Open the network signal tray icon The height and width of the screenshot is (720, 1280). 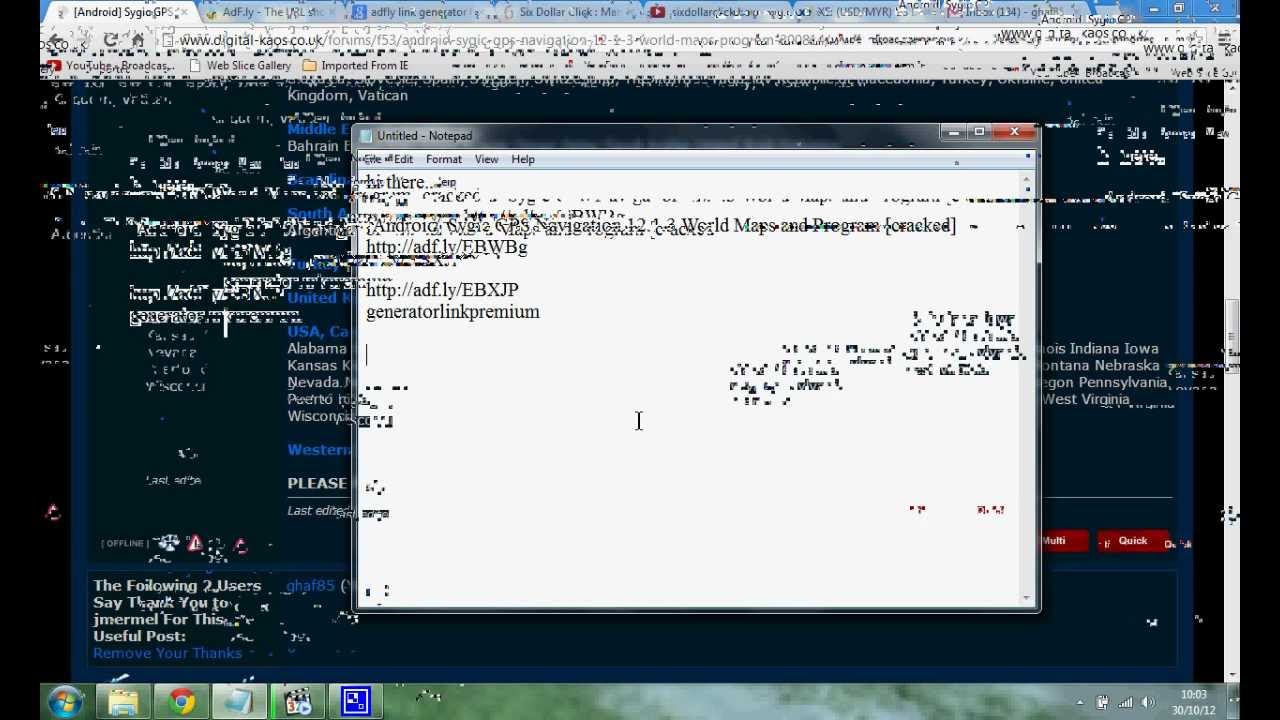1125,703
